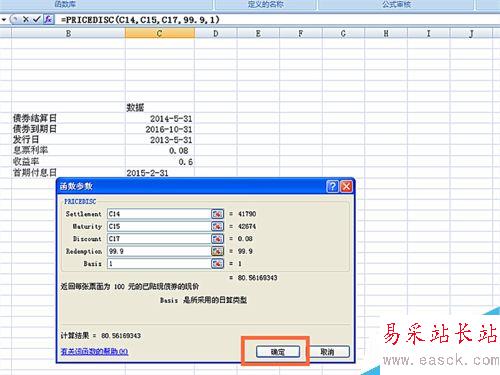Click cell with text 2015-2-31
This screenshot has height=375, width=500.
click(160, 173)
